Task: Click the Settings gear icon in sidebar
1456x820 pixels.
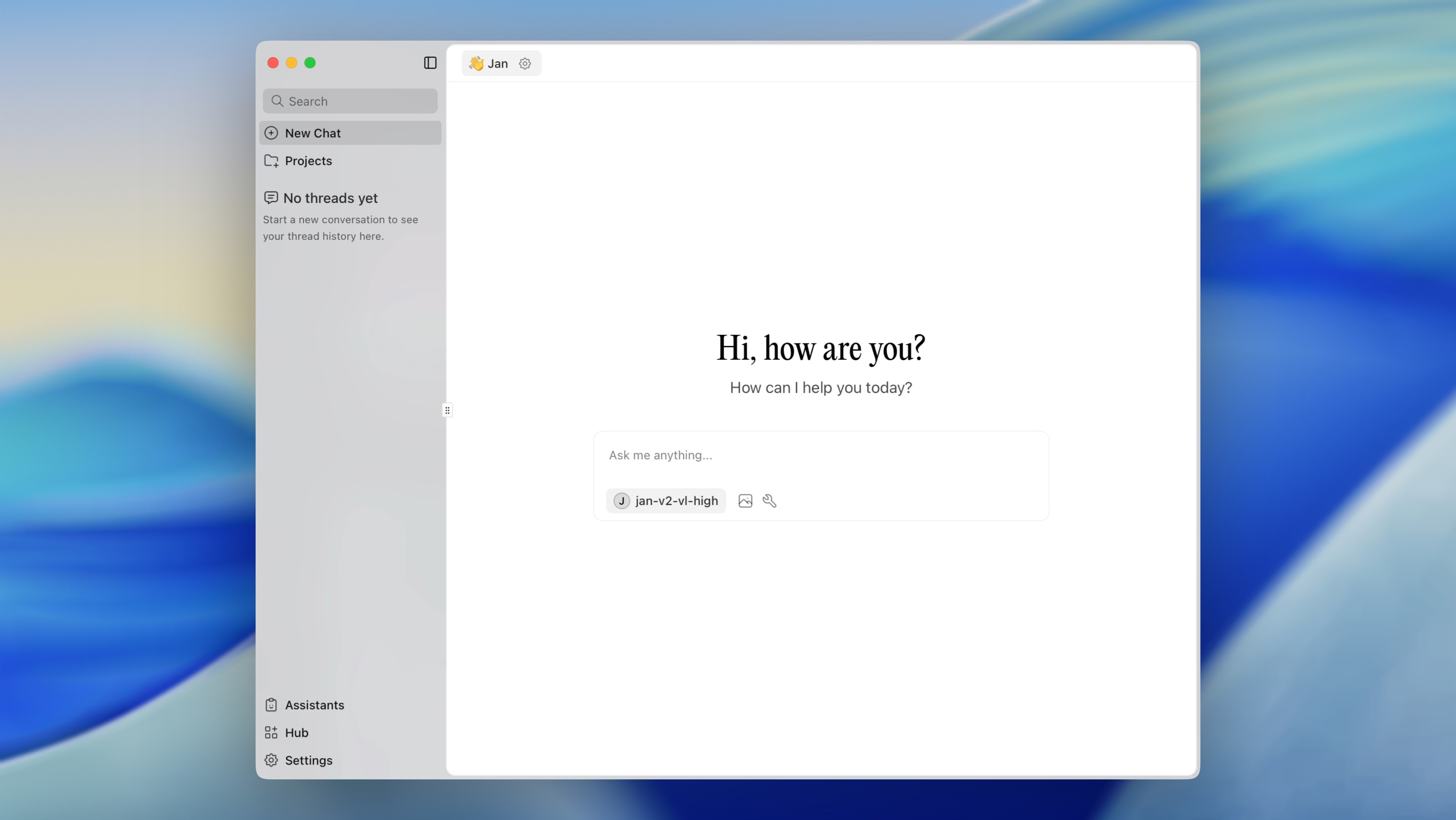Action: (271, 760)
